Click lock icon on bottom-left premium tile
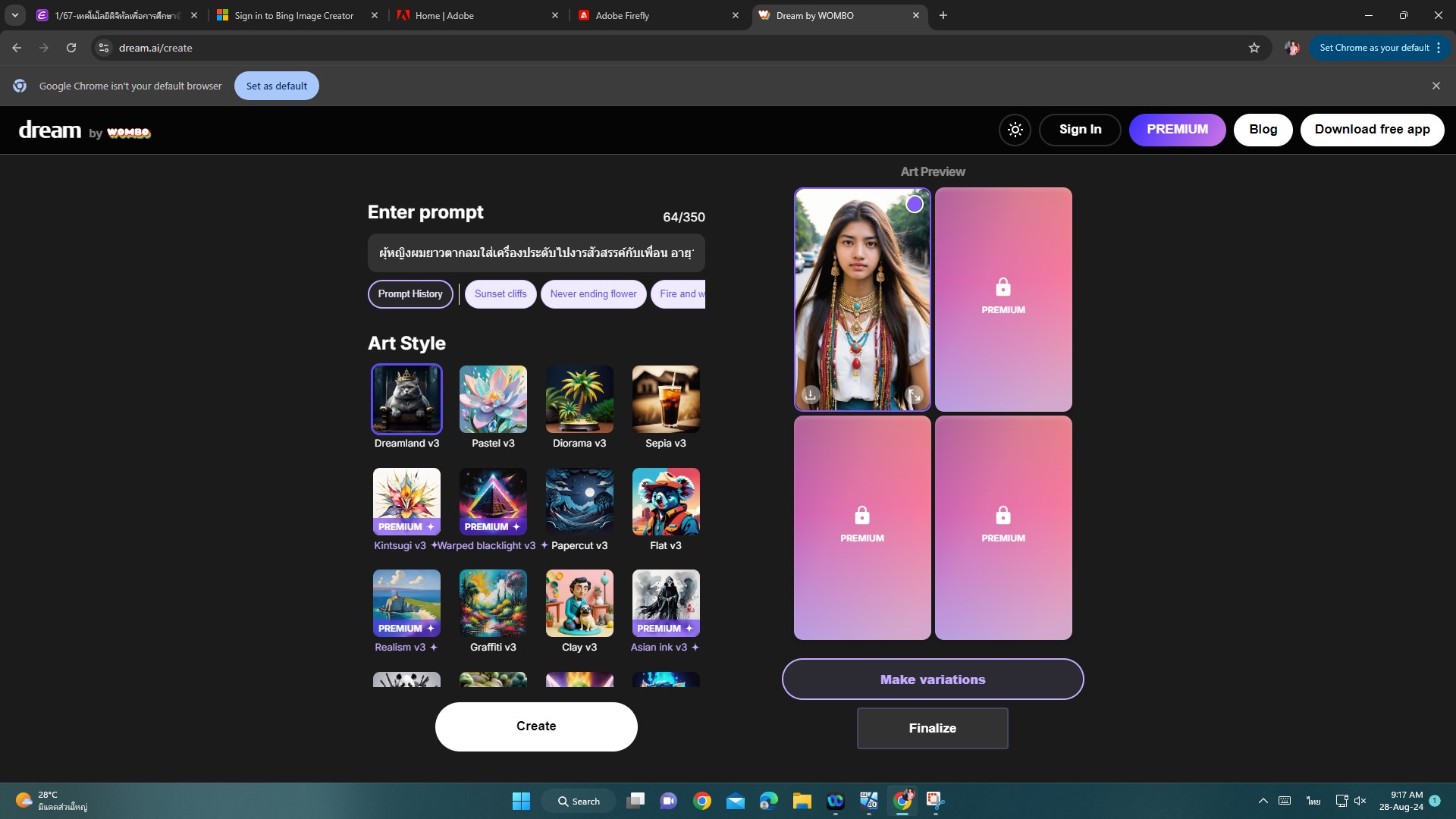This screenshot has width=1456, height=819. (x=861, y=516)
